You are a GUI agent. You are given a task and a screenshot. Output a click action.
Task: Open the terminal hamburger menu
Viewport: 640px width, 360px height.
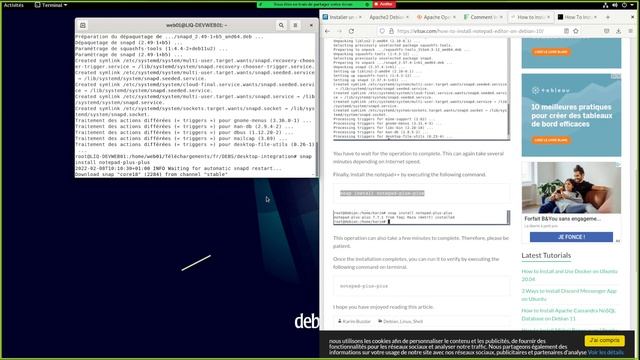[295, 25]
